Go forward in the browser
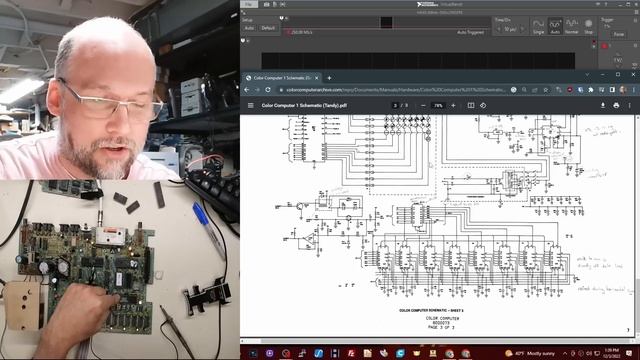The height and width of the screenshot is (360, 640). [x=257, y=90]
